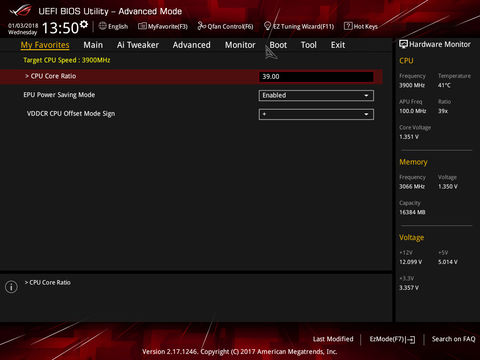This screenshot has height=360, width=480.
Task: Click the Last Modified button
Action: (x=333, y=339)
